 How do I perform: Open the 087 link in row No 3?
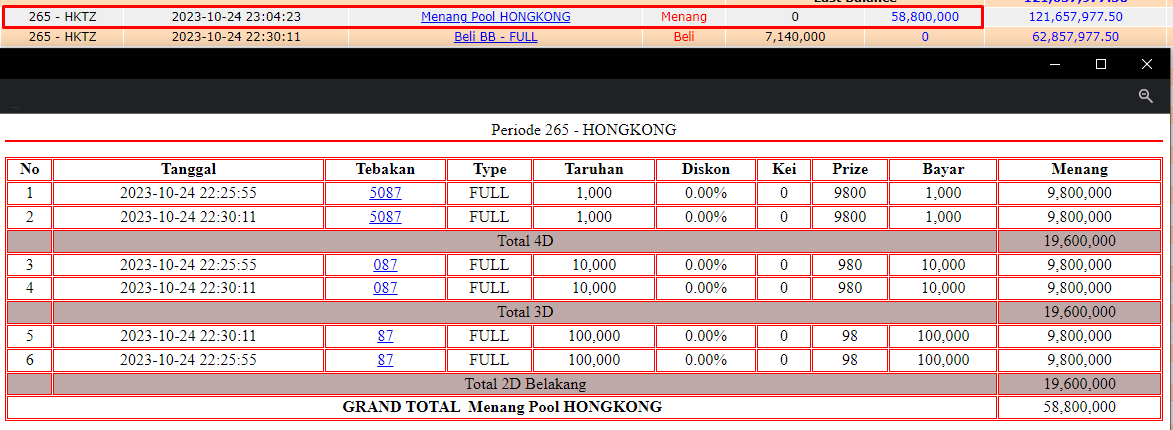point(385,265)
